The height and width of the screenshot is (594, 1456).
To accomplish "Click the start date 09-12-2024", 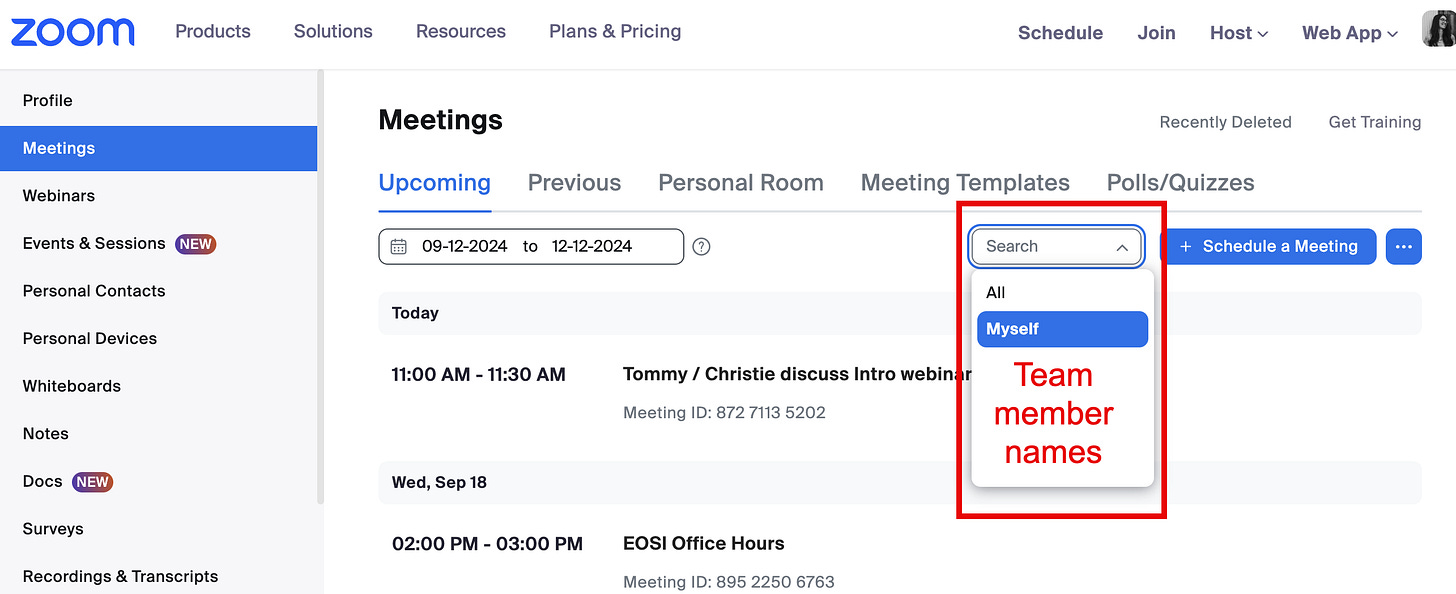I will 465,246.
